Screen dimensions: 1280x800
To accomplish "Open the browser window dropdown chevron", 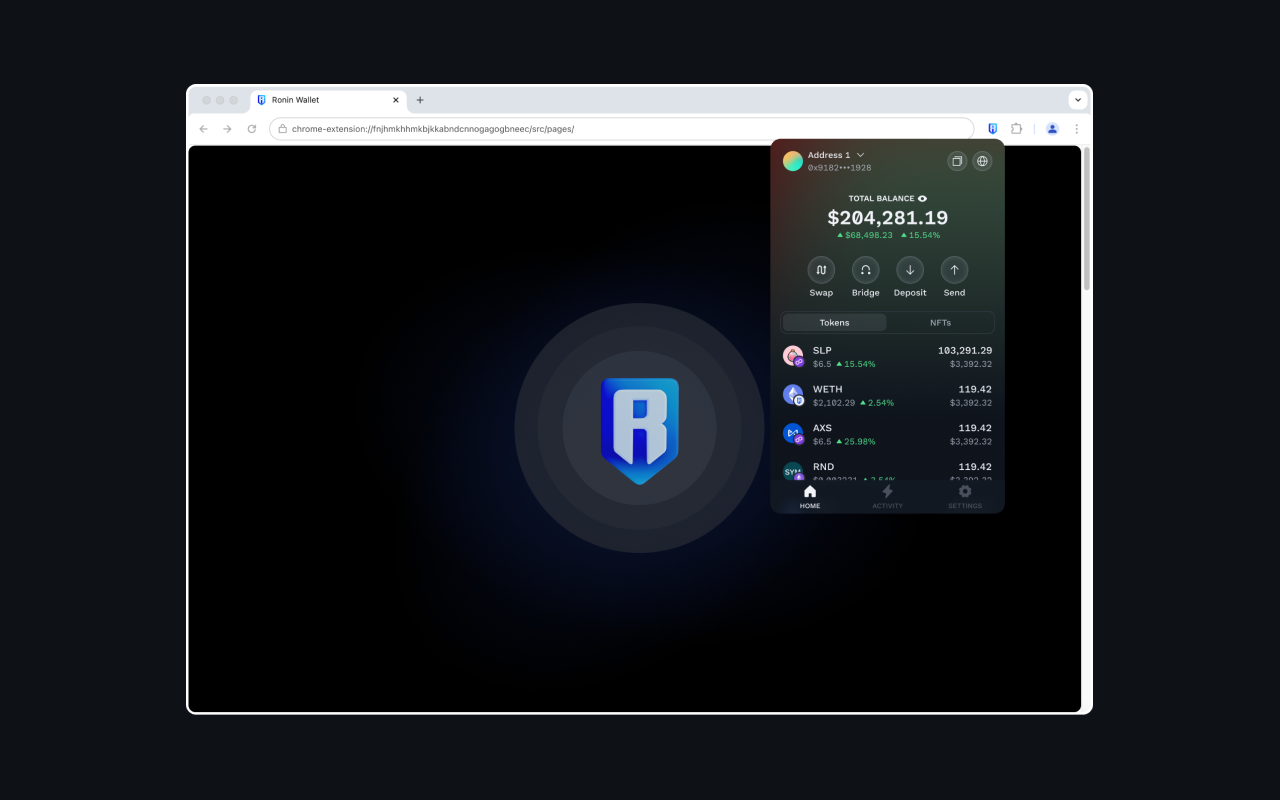I will tap(1077, 100).
